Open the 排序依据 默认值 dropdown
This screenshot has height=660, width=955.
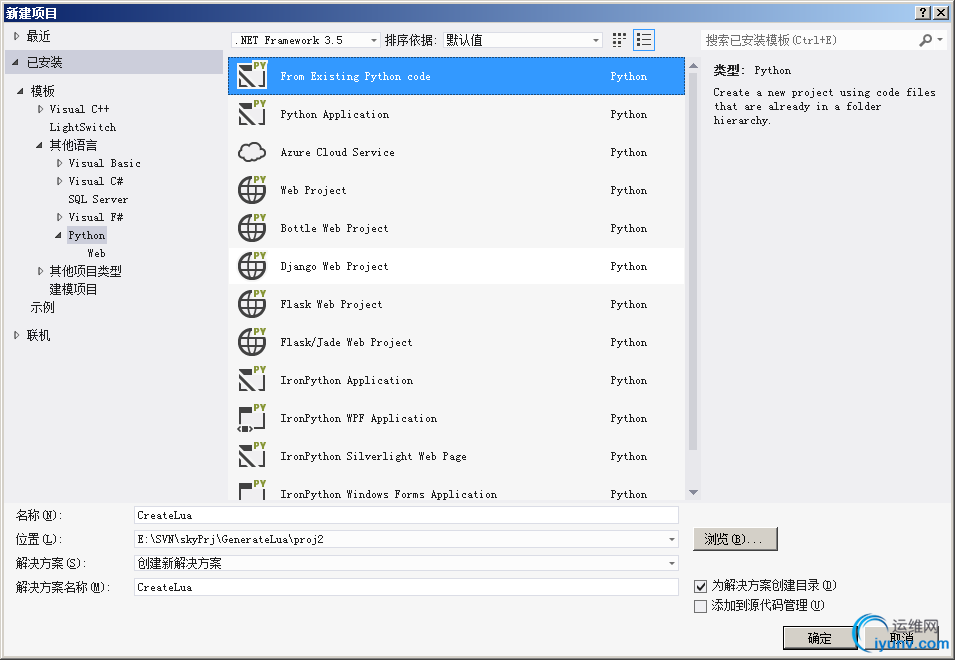pyautogui.click(x=523, y=40)
